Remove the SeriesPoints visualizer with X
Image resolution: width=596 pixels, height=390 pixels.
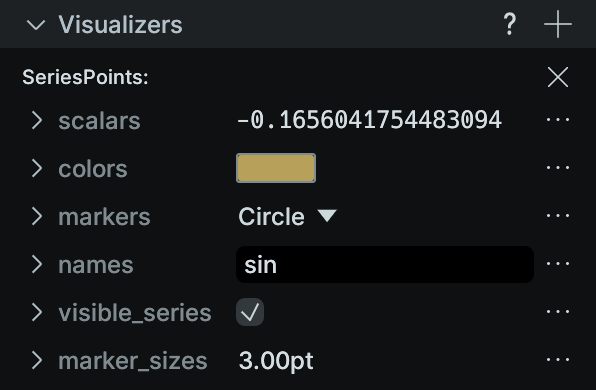click(558, 77)
